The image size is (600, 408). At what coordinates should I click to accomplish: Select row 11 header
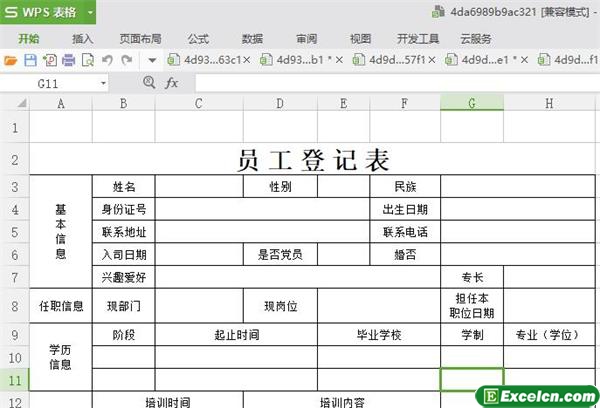[x=15, y=380]
